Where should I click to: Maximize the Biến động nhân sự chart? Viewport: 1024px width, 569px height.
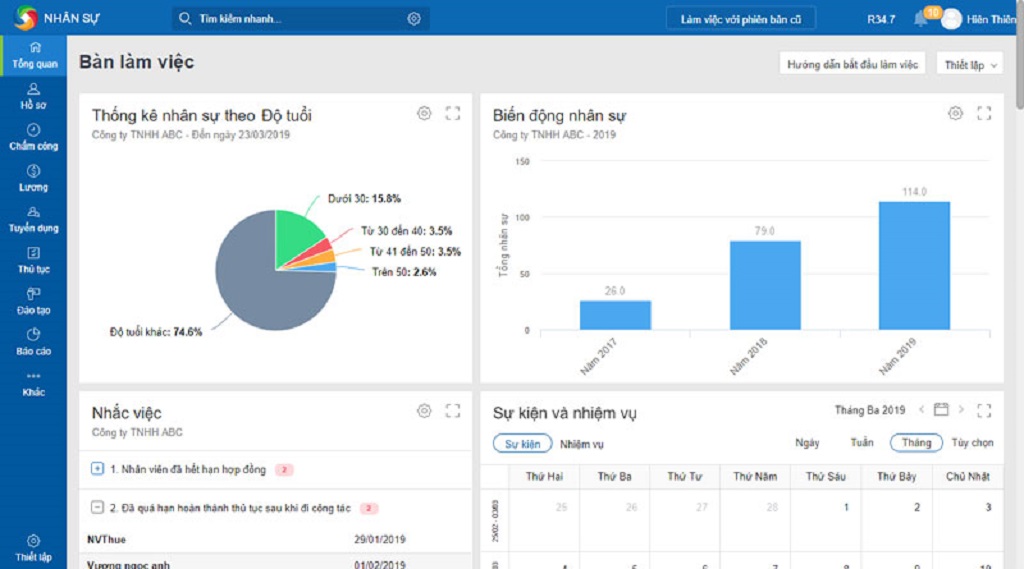(x=984, y=114)
